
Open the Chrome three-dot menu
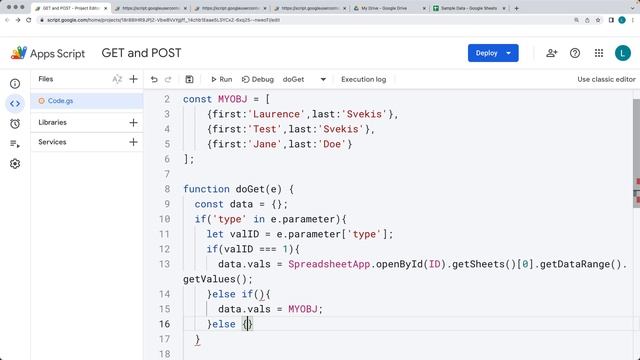pyautogui.click(x=633, y=20)
